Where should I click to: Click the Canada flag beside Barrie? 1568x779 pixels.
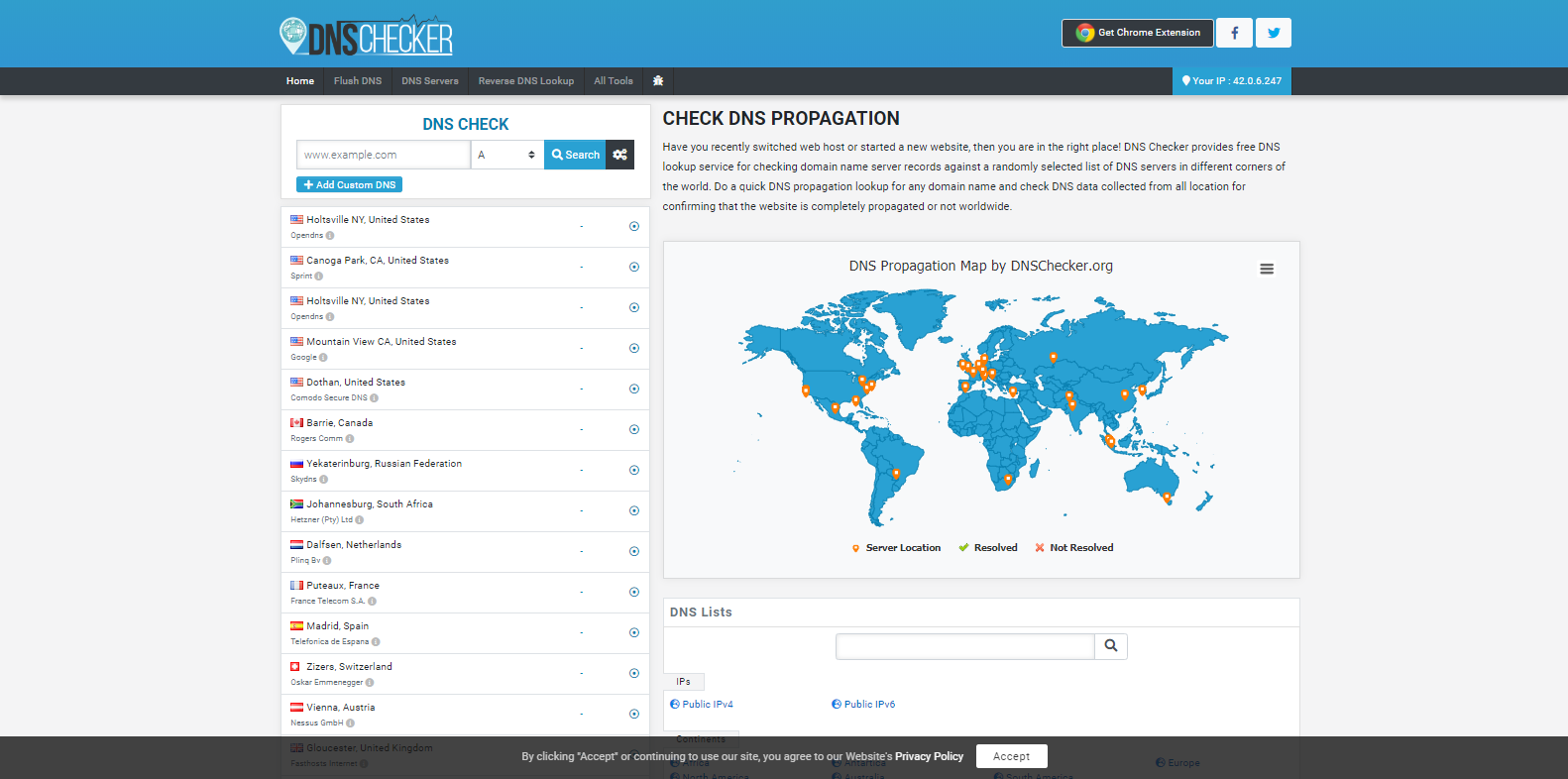(x=296, y=423)
